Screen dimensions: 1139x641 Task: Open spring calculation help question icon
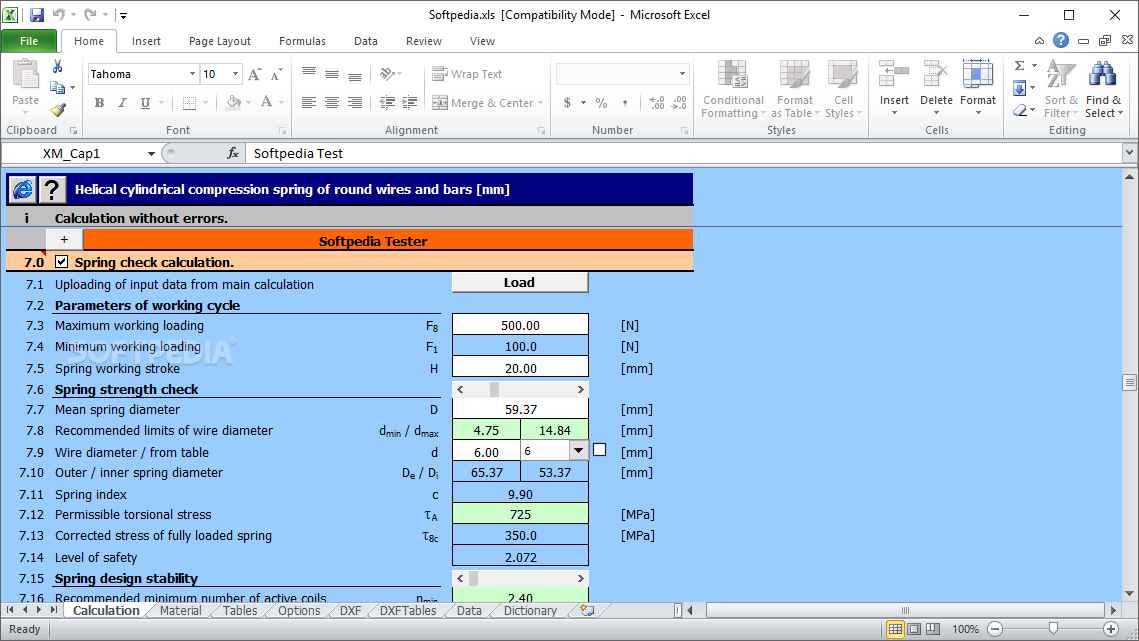click(x=52, y=190)
